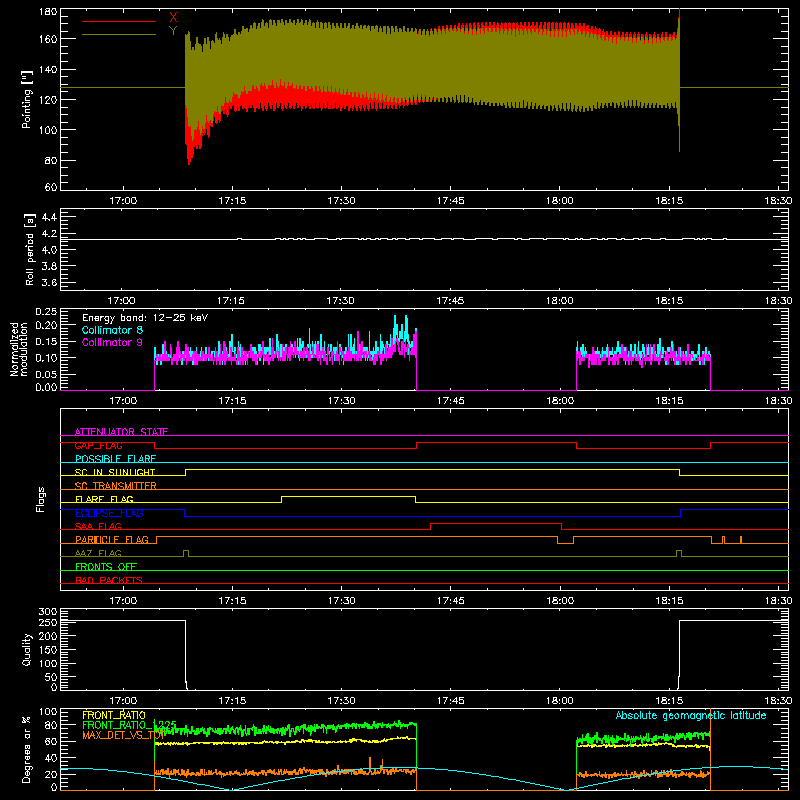The width and height of the screenshot is (800, 800).
Task: Click the '0.25' value on modulation axis
Action: pyautogui.click(x=46, y=312)
